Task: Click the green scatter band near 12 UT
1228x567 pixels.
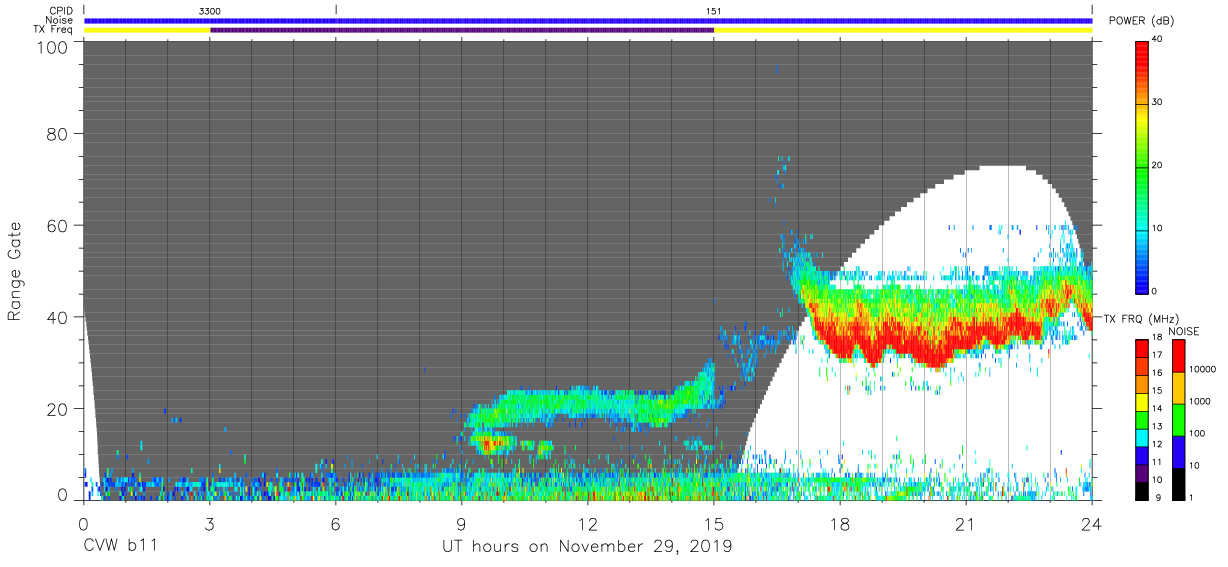Action: tap(590, 405)
